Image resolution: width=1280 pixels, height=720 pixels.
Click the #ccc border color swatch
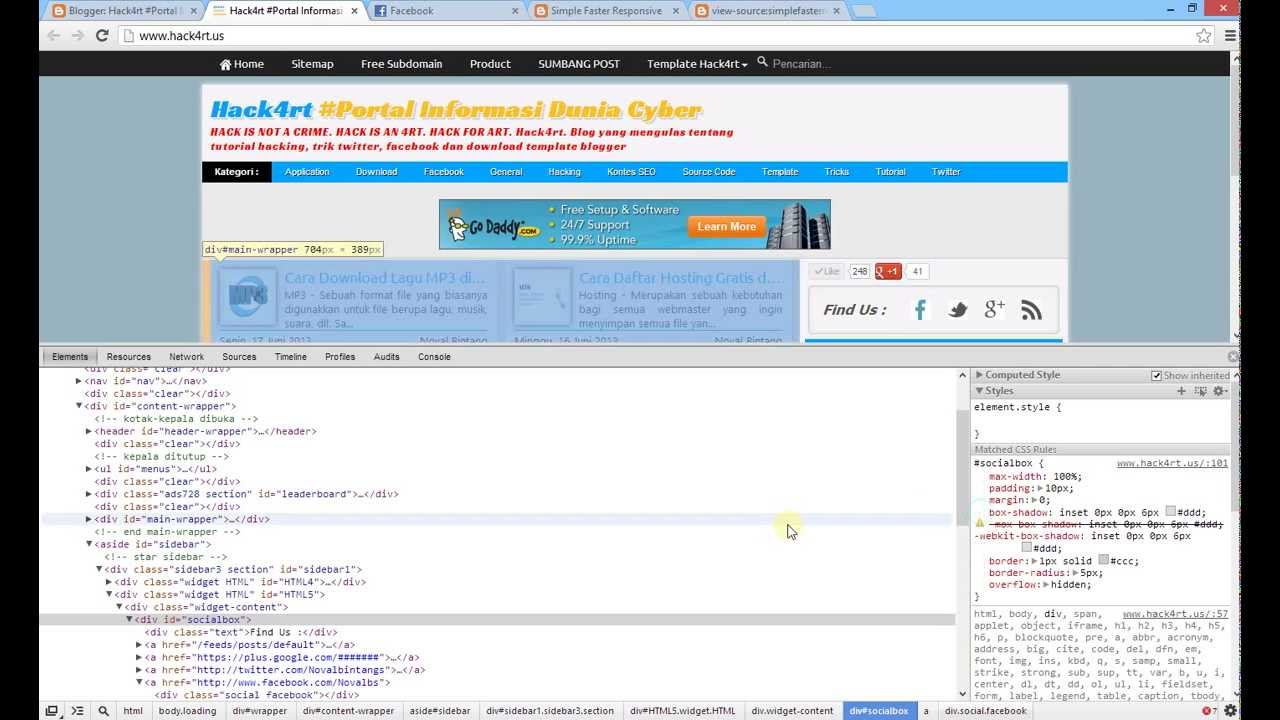point(1104,561)
